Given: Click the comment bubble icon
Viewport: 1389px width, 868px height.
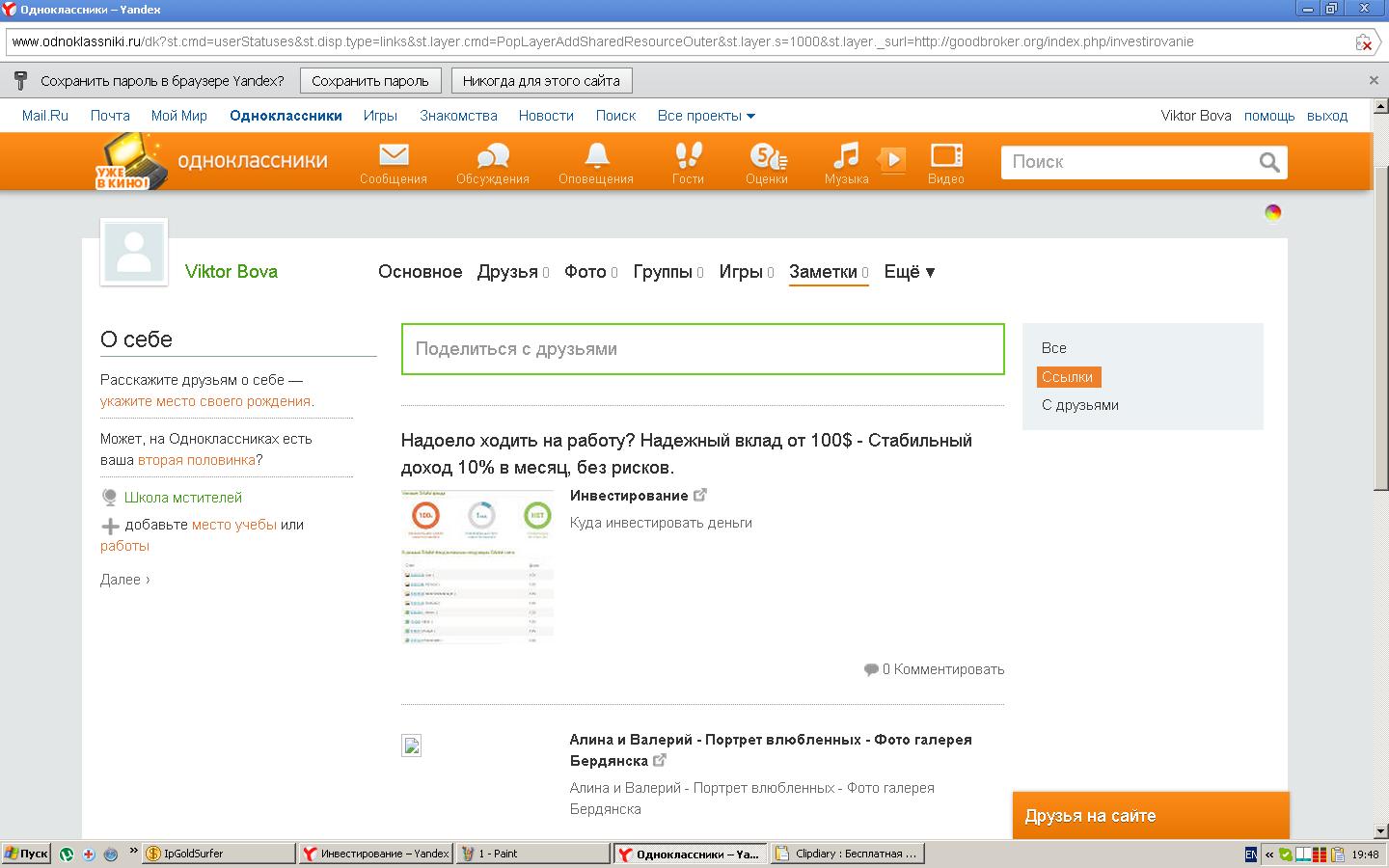Looking at the screenshot, I should click(x=871, y=669).
